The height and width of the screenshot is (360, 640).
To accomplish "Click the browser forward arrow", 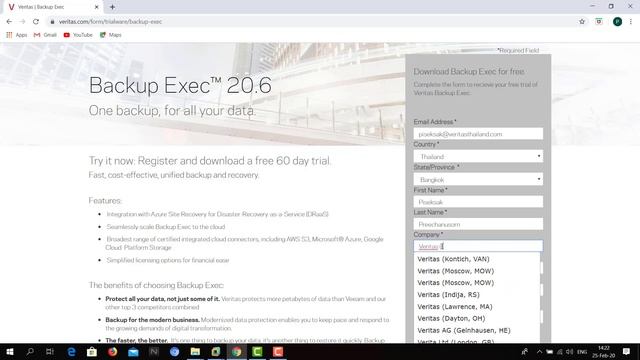I will tap(22, 22).
